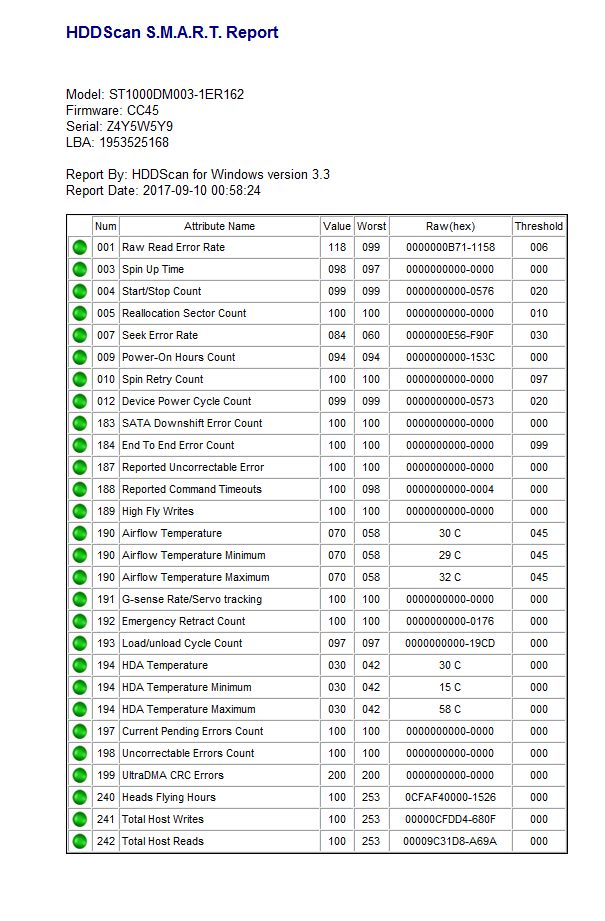The width and height of the screenshot is (605, 921).
Task: Click the green status icon for HDA Temperature Maximum
Action: point(80,710)
